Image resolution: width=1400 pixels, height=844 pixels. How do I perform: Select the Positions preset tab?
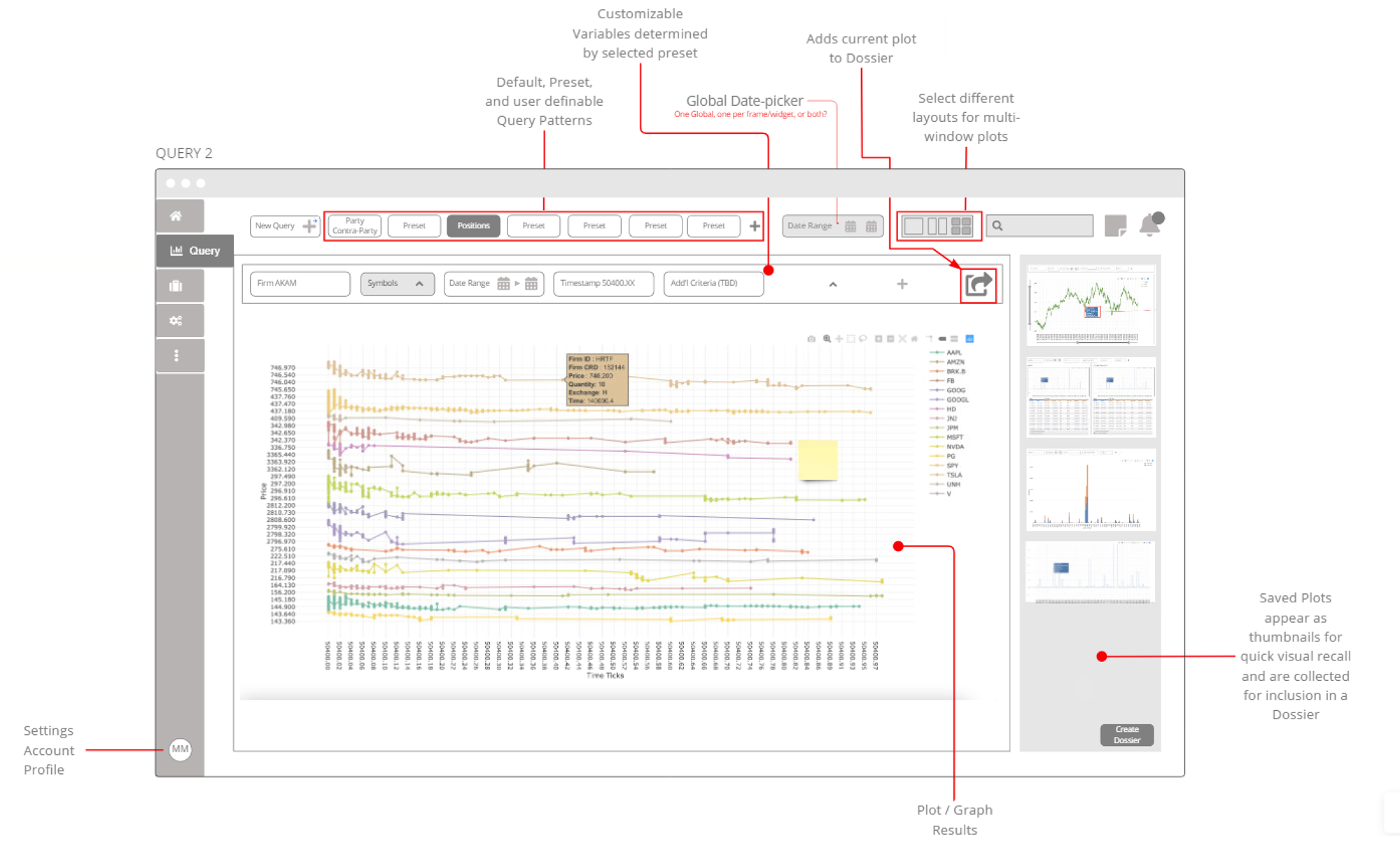[473, 226]
